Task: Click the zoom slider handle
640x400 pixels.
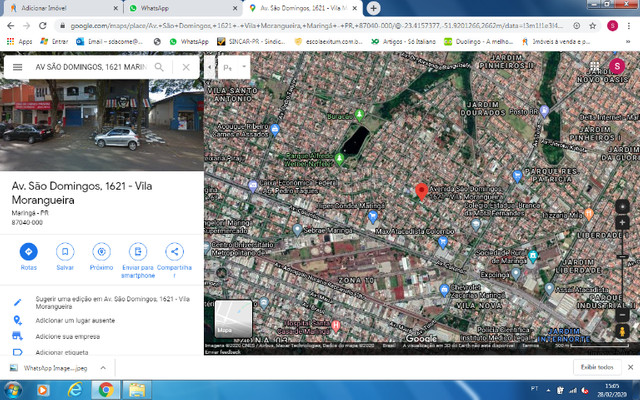Action: [622, 256]
